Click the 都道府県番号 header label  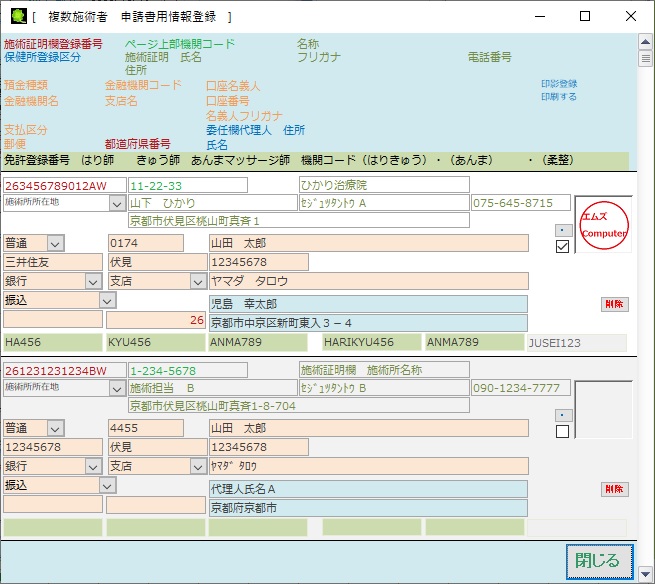point(137,144)
